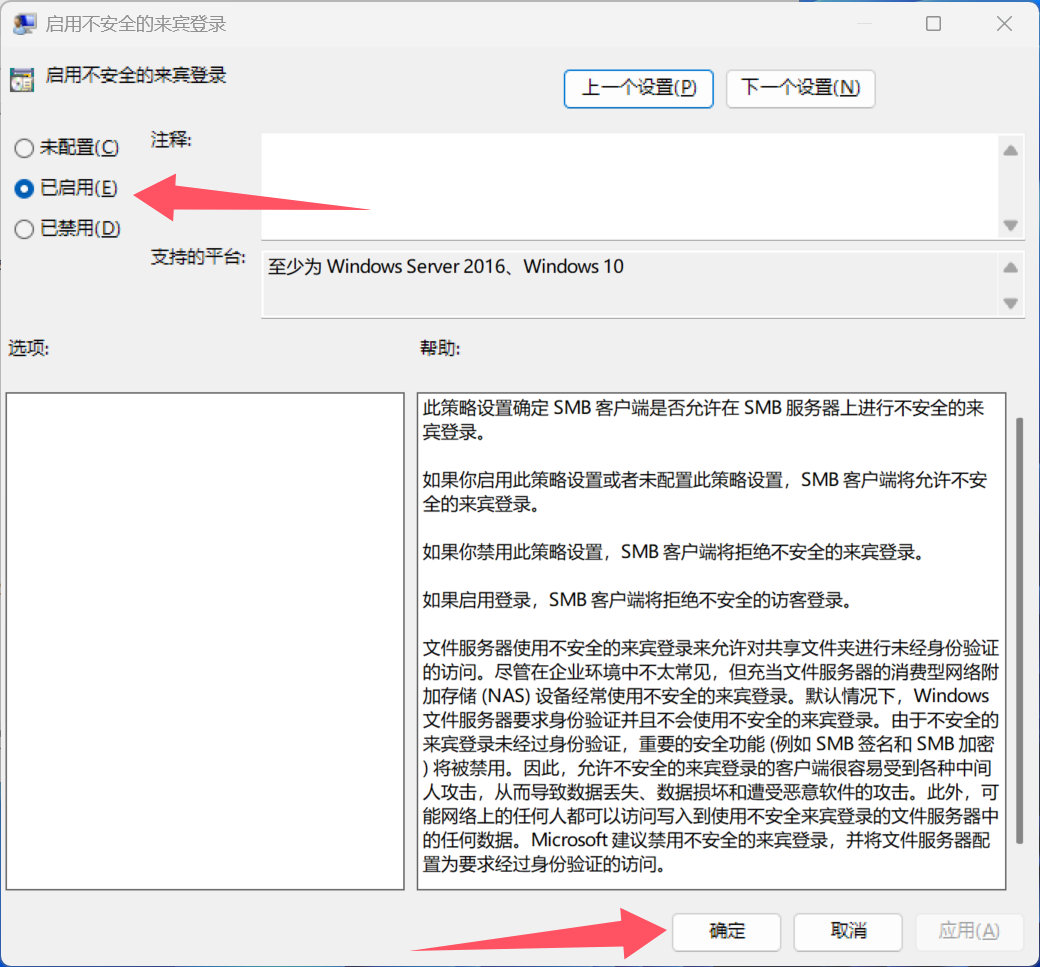Click the 取消 button
The image size is (1040, 967).
tap(848, 931)
